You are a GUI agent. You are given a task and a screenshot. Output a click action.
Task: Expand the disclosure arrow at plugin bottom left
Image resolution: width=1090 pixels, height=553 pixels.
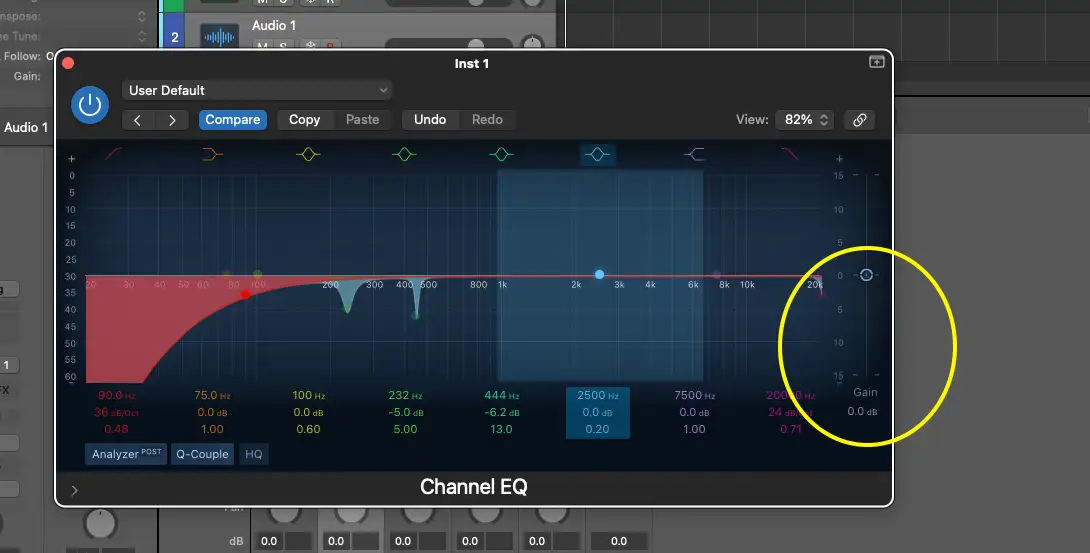[x=75, y=490]
